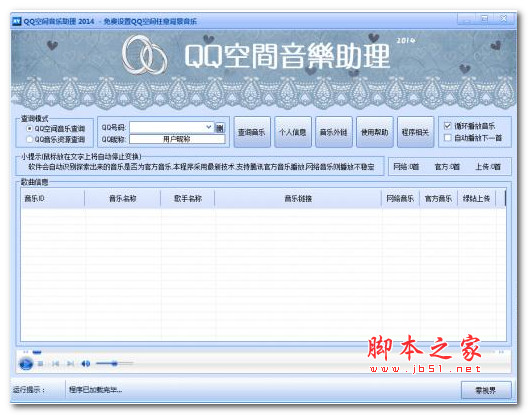Select QQ空间音乐查询 radio option
Viewport: 528px width, 415px height.
coord(56,129)
